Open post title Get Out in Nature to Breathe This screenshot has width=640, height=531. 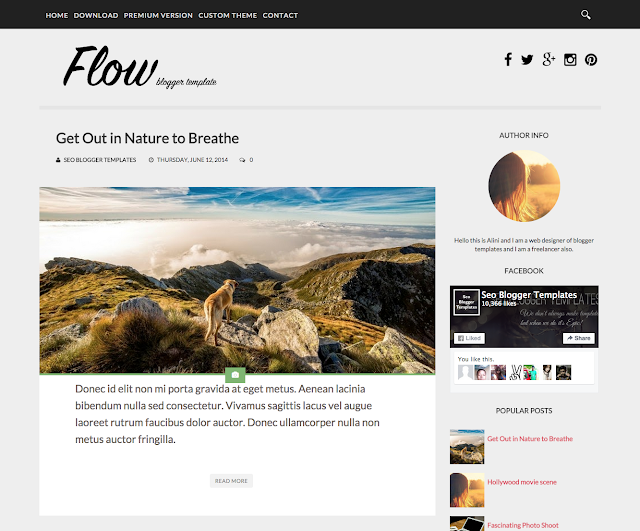[147, 138]
